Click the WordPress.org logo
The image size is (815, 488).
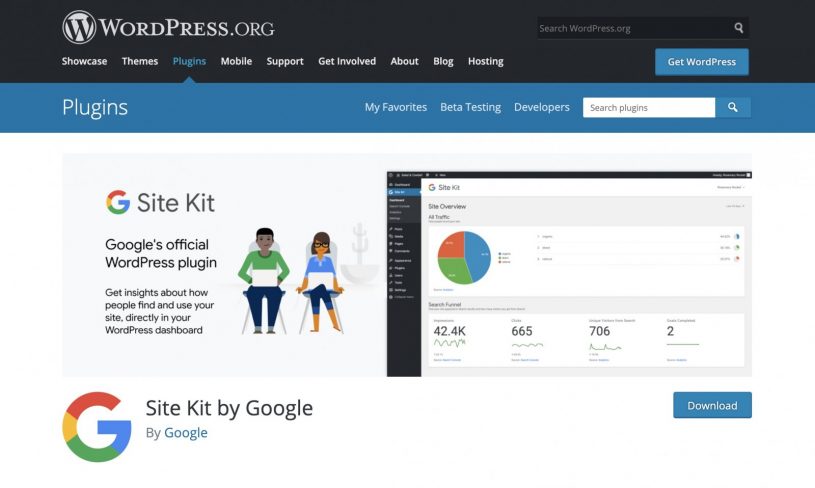click(168, 27)
